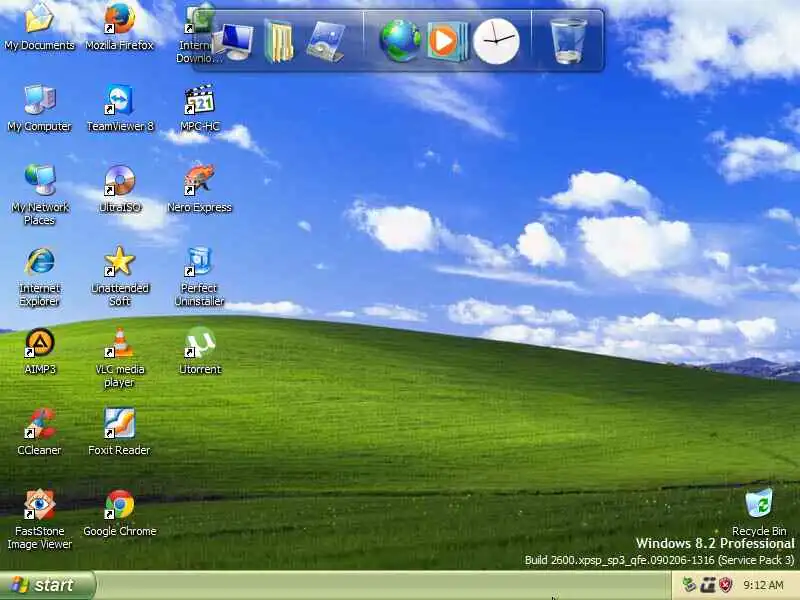
Task: Click the 9:12 AM taskbar clock
Action: pos(763,585)
